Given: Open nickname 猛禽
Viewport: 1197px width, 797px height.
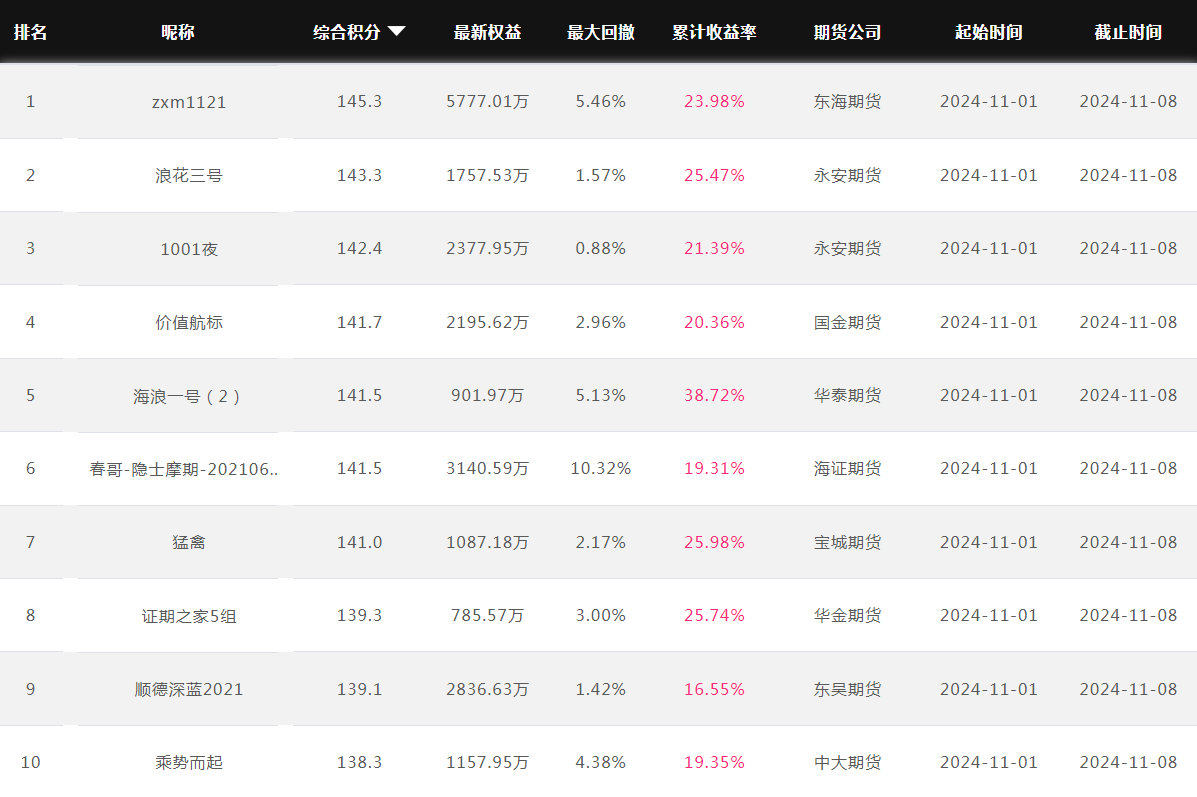Looking at the screenshot, I should [189, 542].
